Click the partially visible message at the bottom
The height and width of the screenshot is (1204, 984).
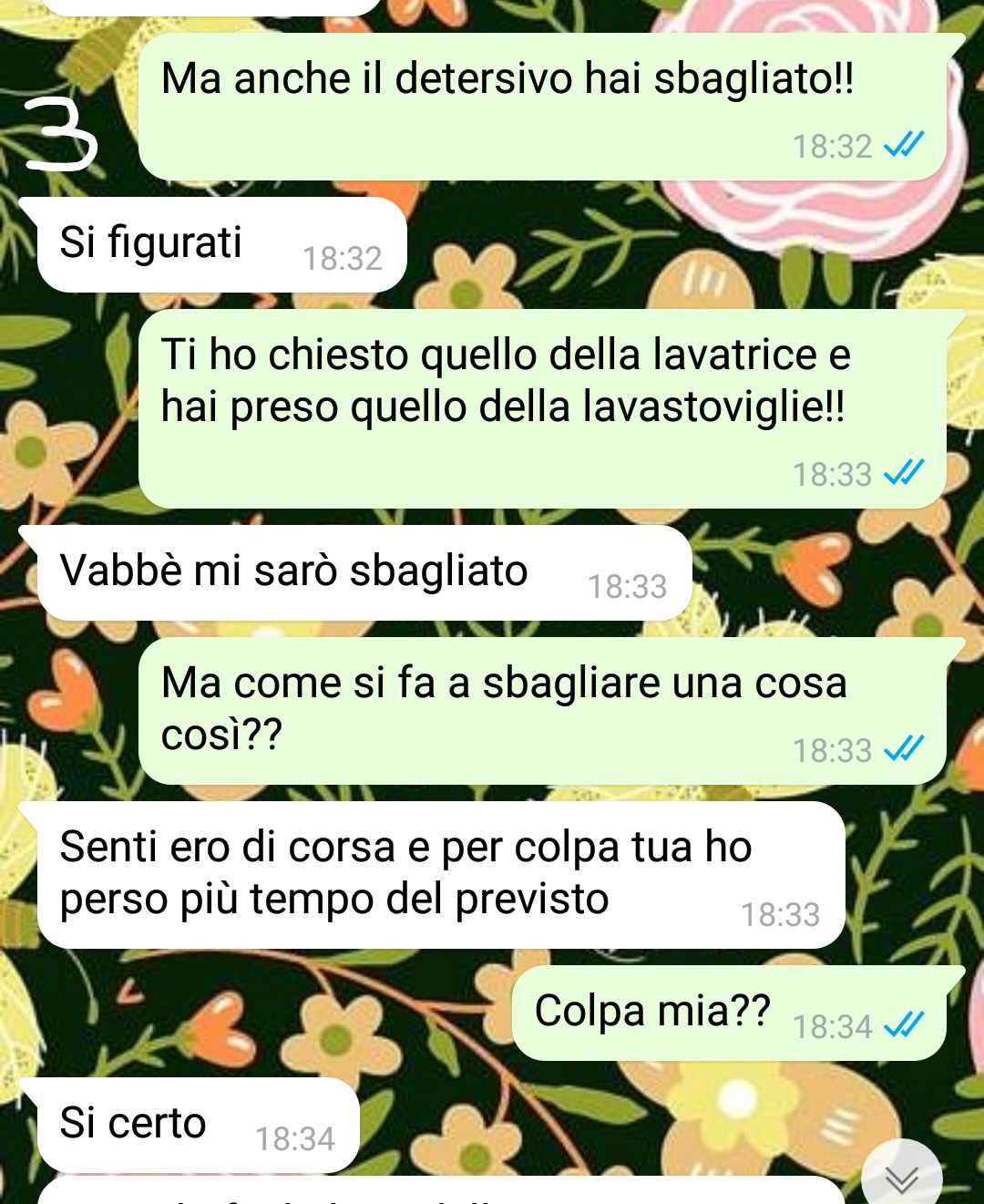point(441,1191)
